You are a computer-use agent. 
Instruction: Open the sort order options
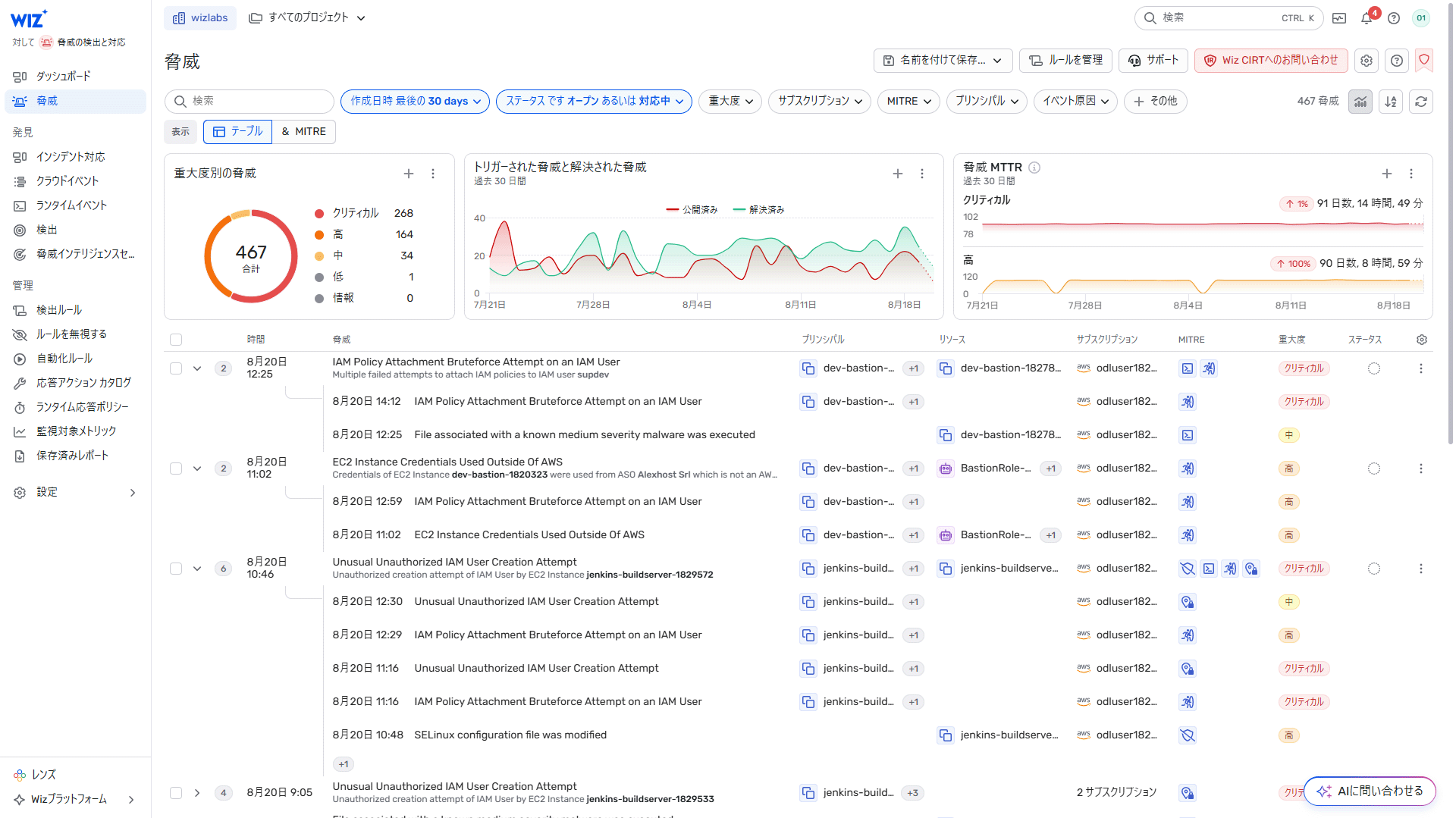(x=1391, y=101)
